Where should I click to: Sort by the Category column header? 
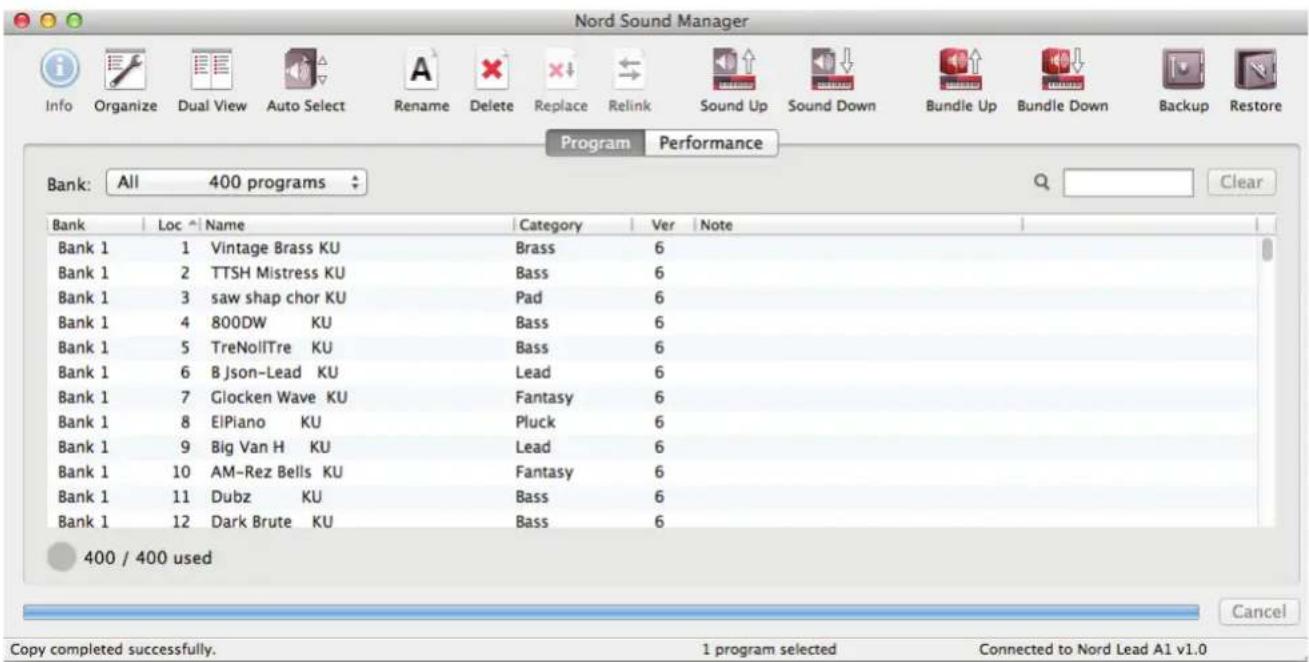coord(572,226)
